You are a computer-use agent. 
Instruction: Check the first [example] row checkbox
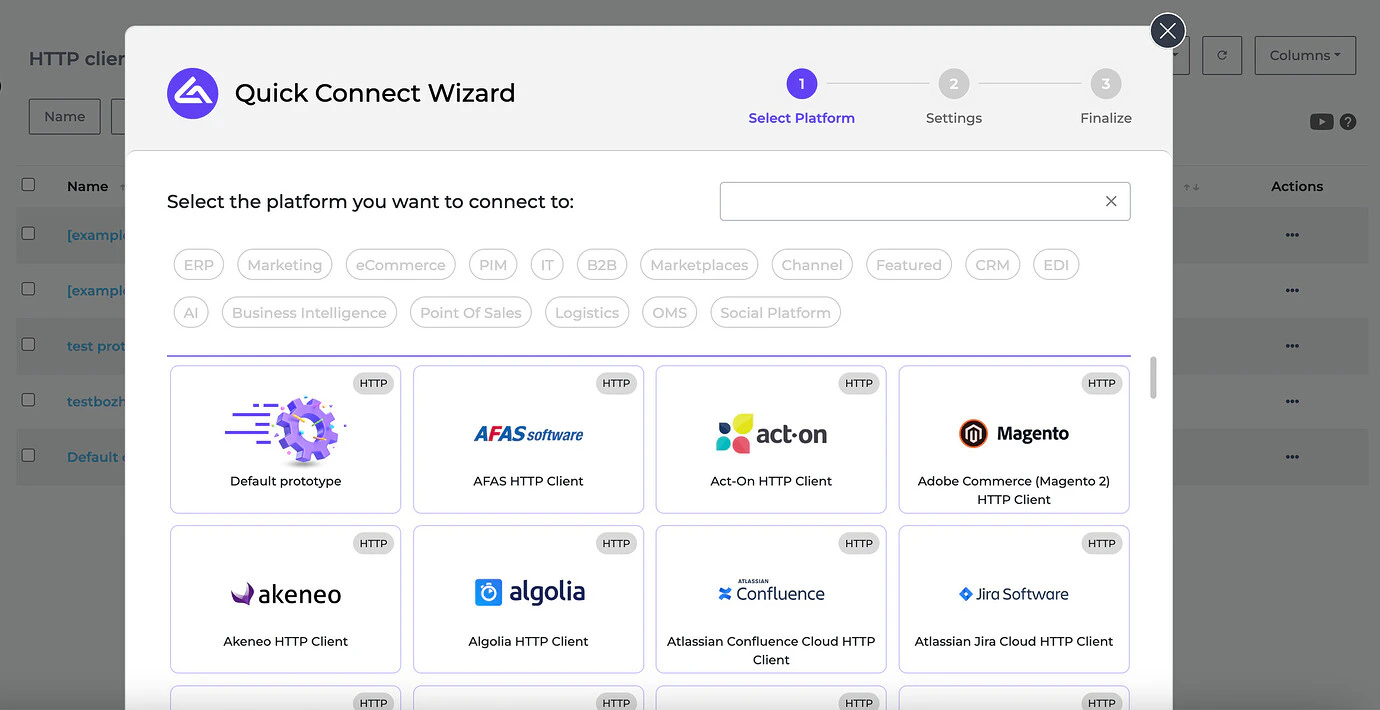point(28,233)
